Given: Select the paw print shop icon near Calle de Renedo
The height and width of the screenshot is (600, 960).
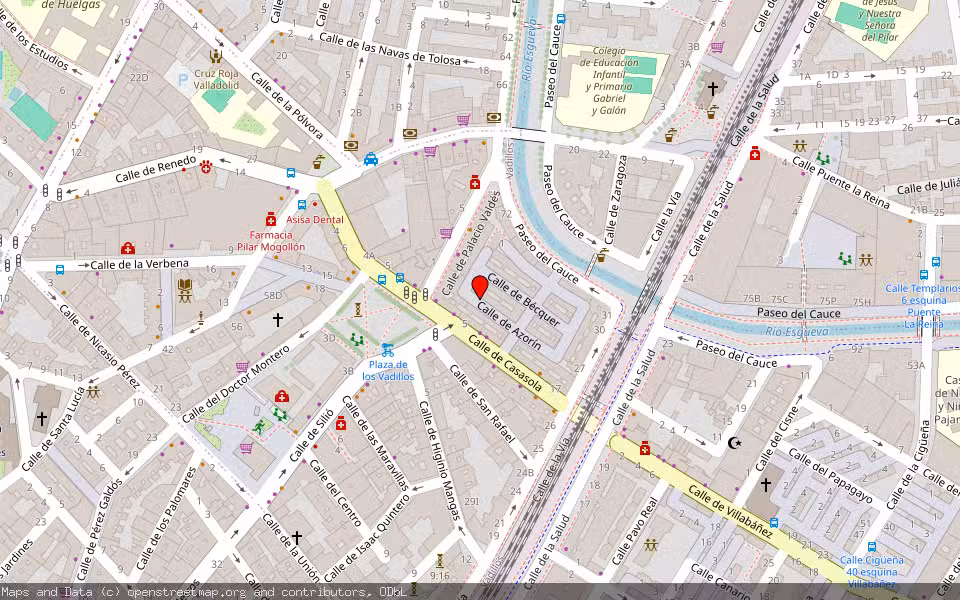Looking at the screenshot, I should 205,168.
